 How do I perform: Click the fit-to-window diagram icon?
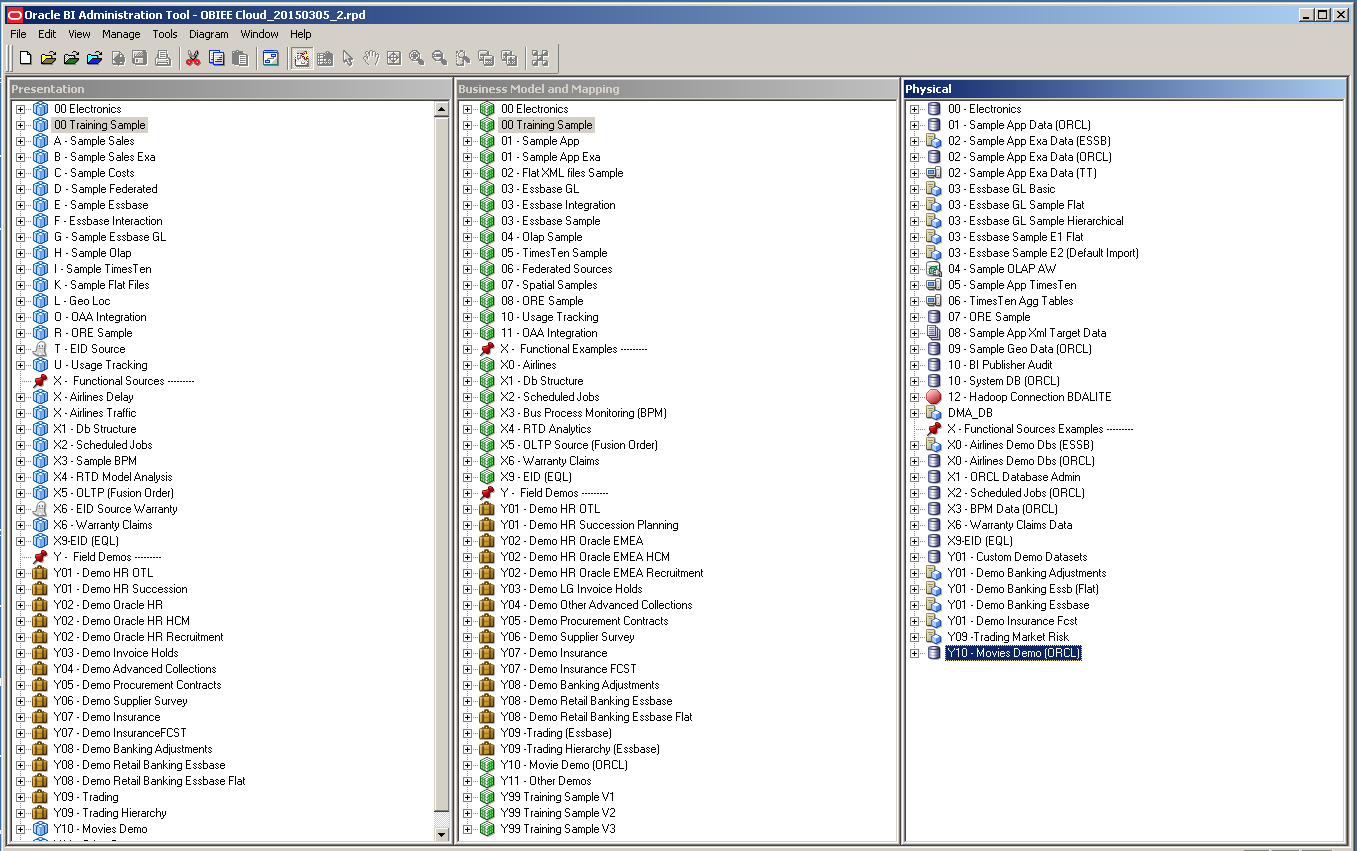394,58
